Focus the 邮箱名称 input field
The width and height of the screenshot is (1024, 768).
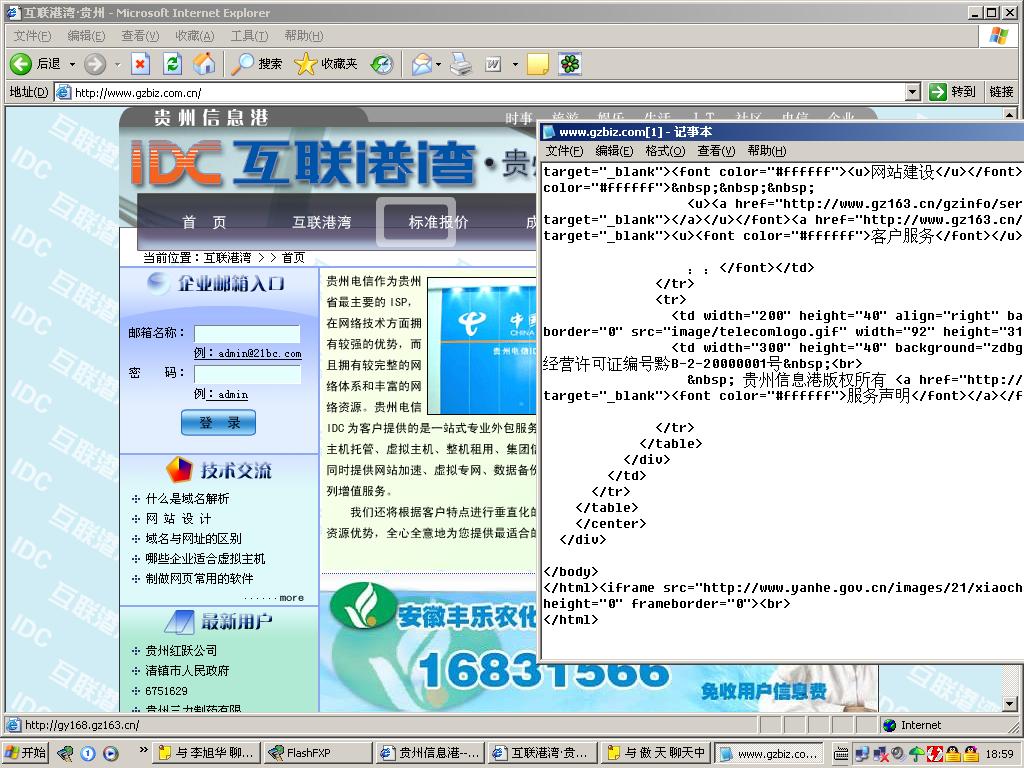point(247,334)
